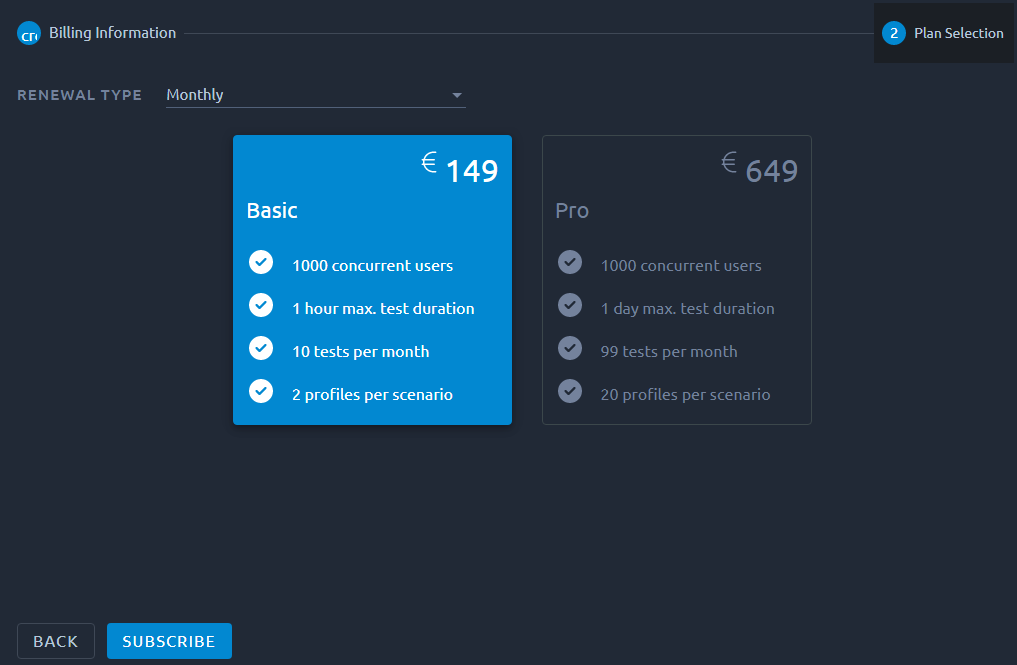Select the Plan Selection step
Image resolution: width=1017 pixels, height=665 pixels.
(943, 33)
